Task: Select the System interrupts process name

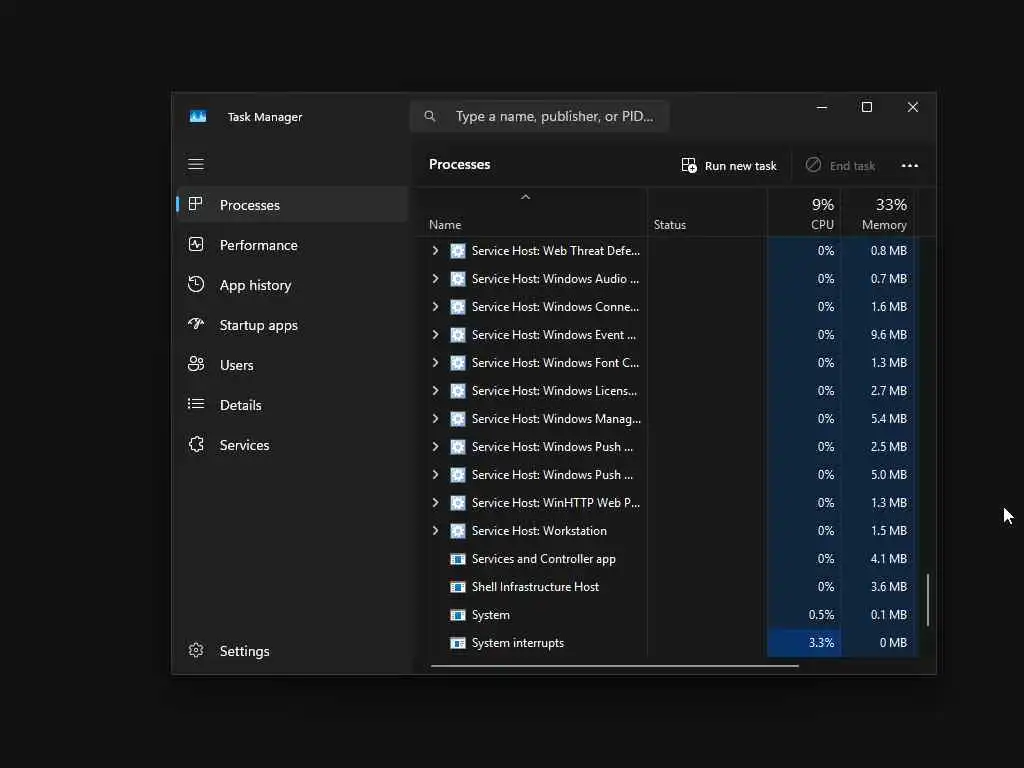Action: click(x=517, y=643)
